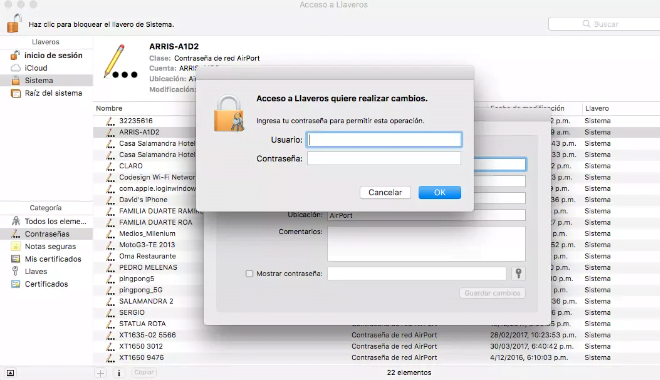Click the Ubicación AirPort field
Screen dimensions: 660x380
[x=426, y=215]
